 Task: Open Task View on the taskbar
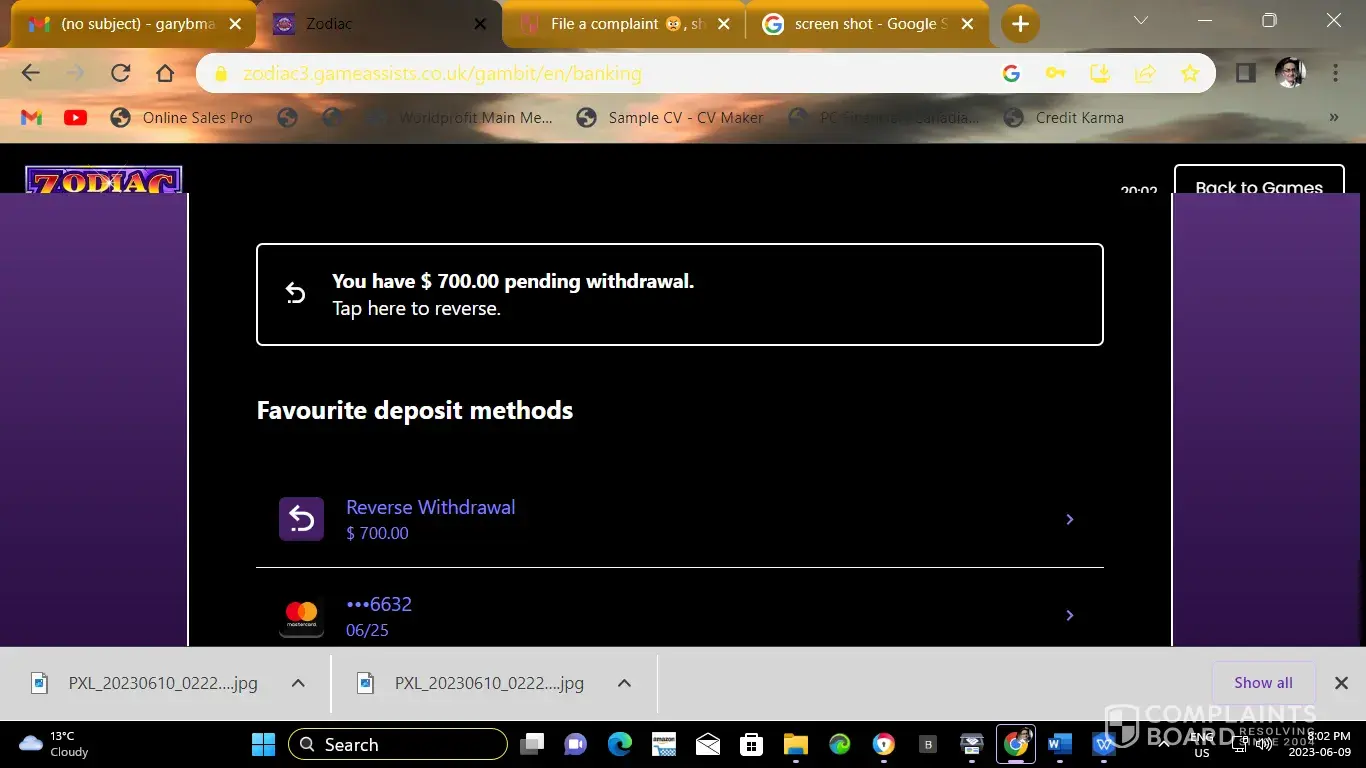[532, 744]
